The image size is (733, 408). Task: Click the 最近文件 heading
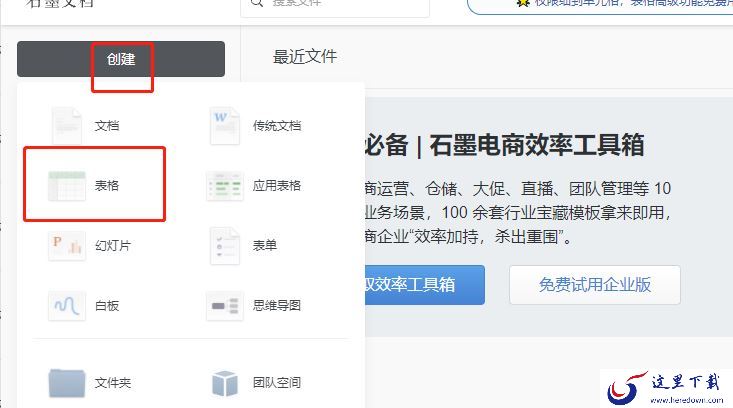(305, 57)
